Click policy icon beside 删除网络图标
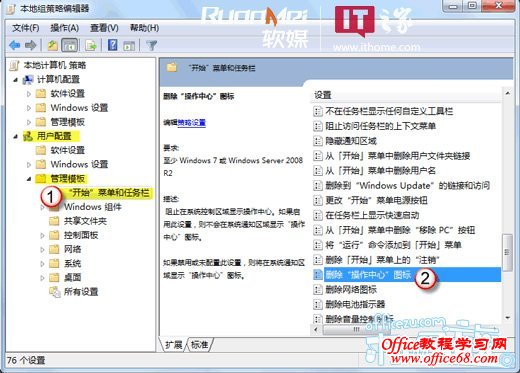Image resolution: width=520 pixels, height=373 pixels. point(318,289)
